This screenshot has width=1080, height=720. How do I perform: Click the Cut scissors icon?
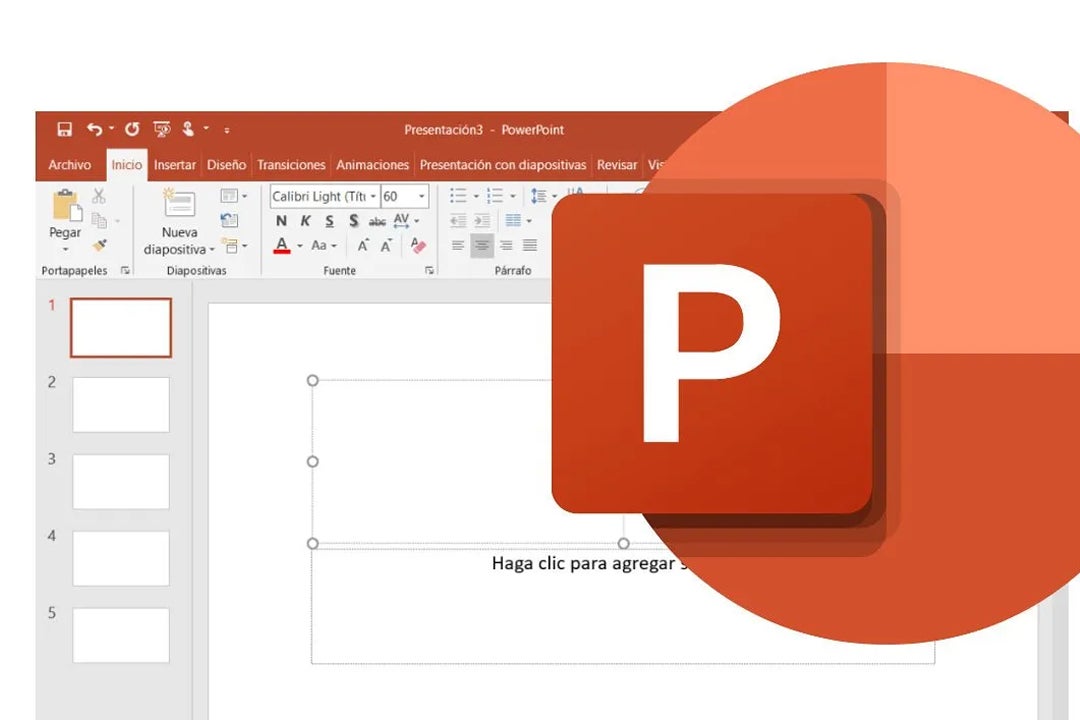[x=99, y=196]
